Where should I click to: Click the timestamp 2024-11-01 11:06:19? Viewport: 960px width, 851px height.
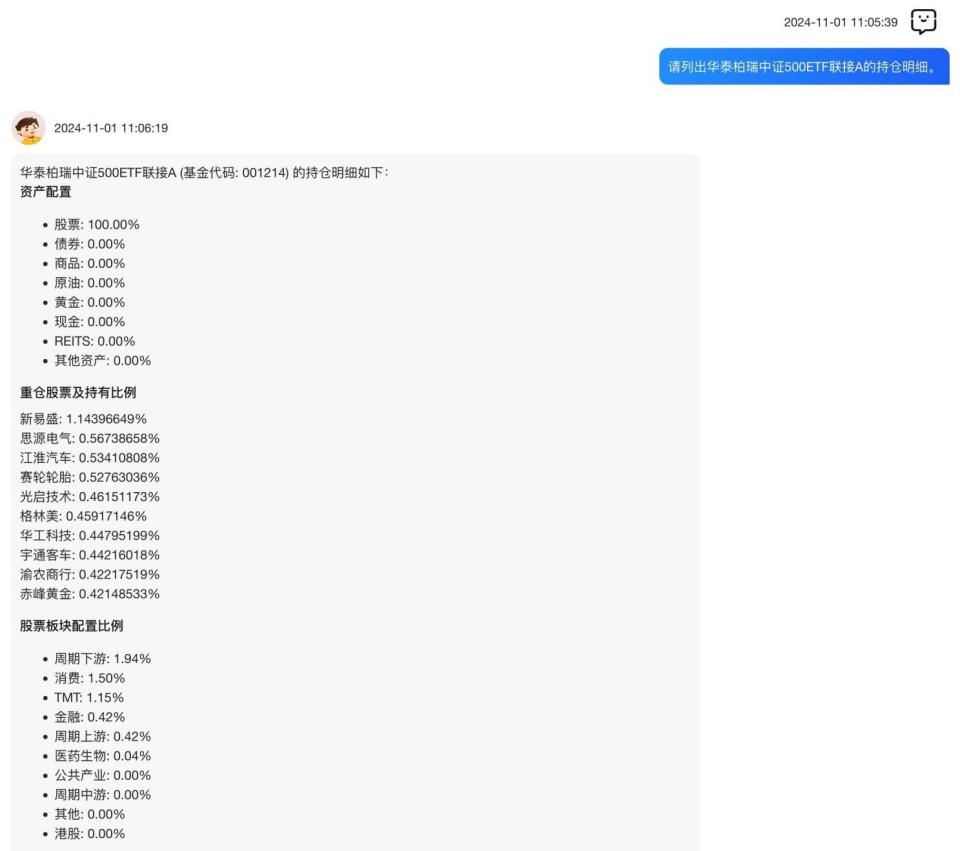coord(111,128)
